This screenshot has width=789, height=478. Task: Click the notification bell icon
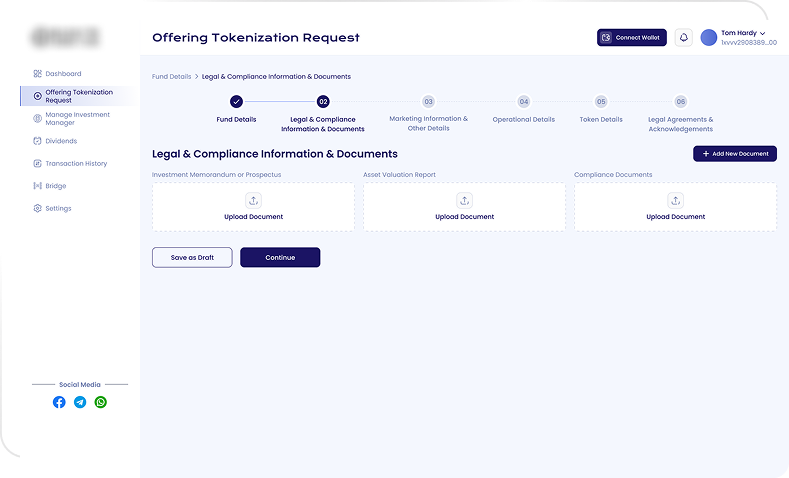pos(684,38)
